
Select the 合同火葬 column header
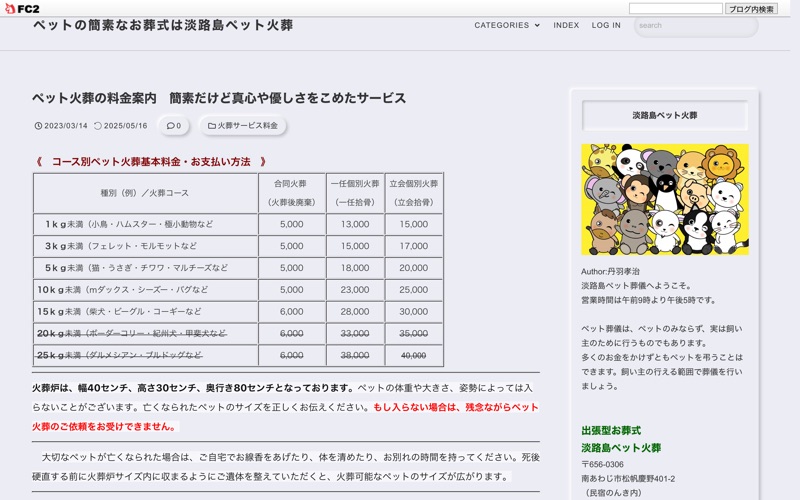pyautogui.click(x=291, y=193)
